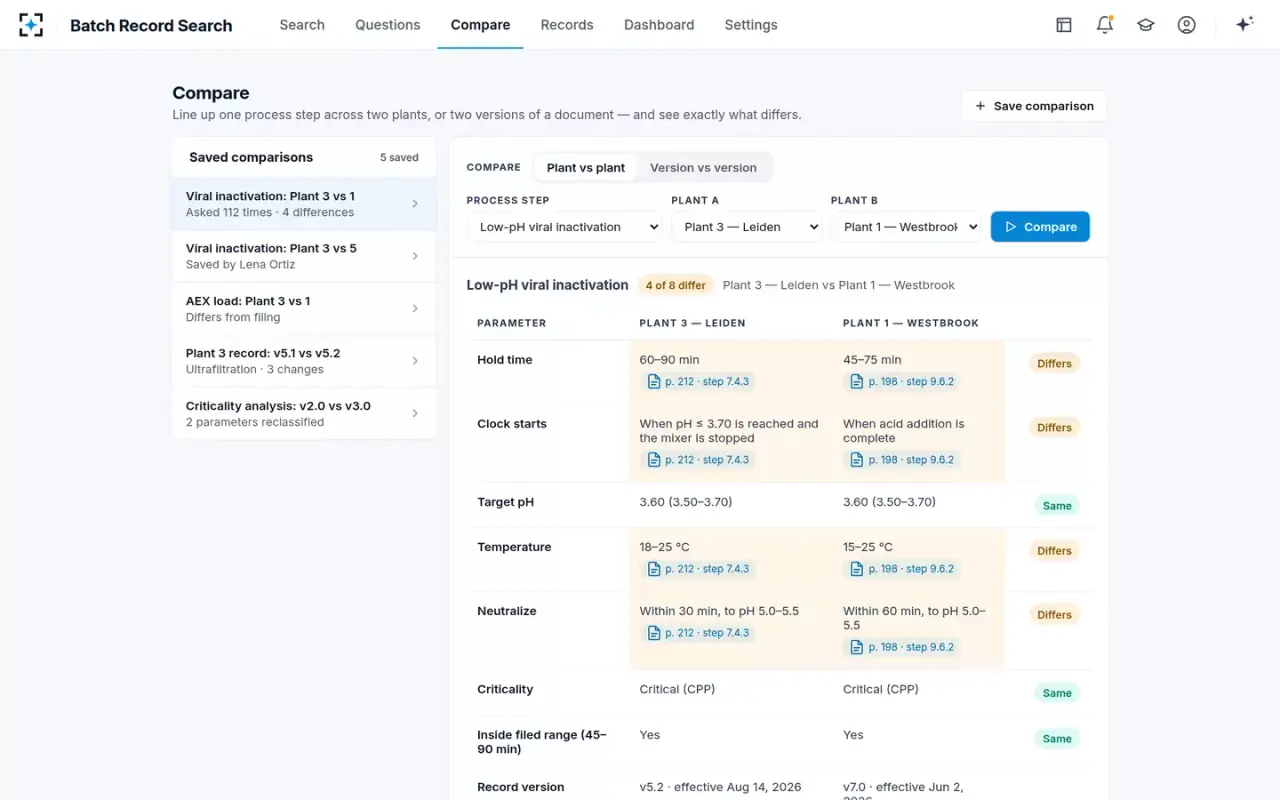This screenshot has height=800, width=1280.
Task: Open Viral inactivation: Plant 3 vs 5 comparison
Action: pos(304,256)
